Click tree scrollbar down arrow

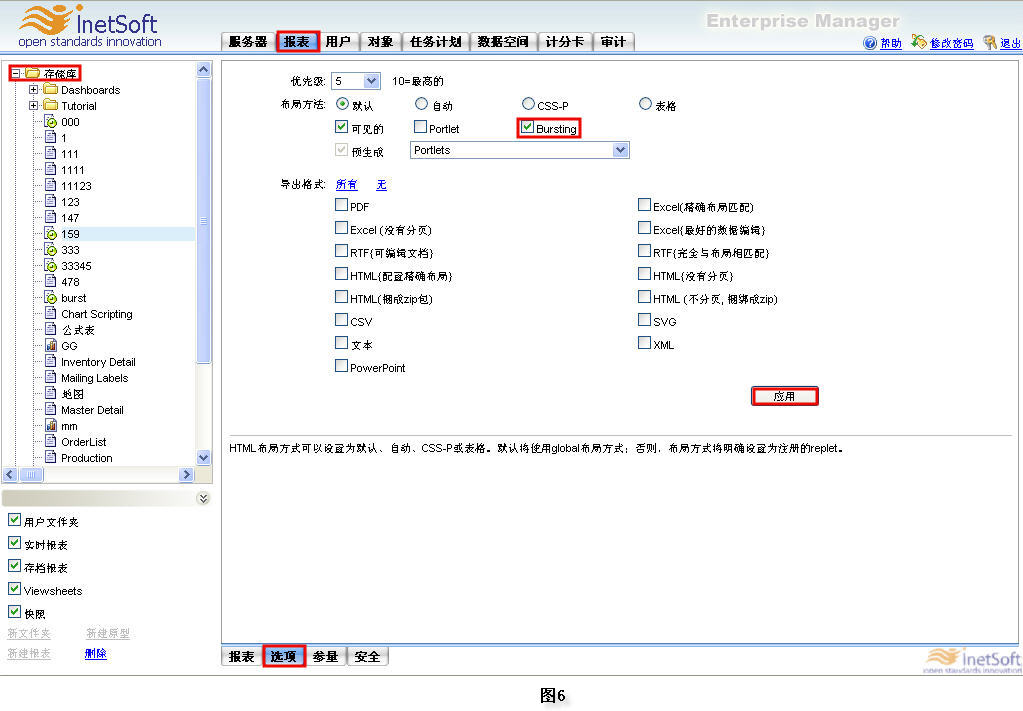pos(204,458)
